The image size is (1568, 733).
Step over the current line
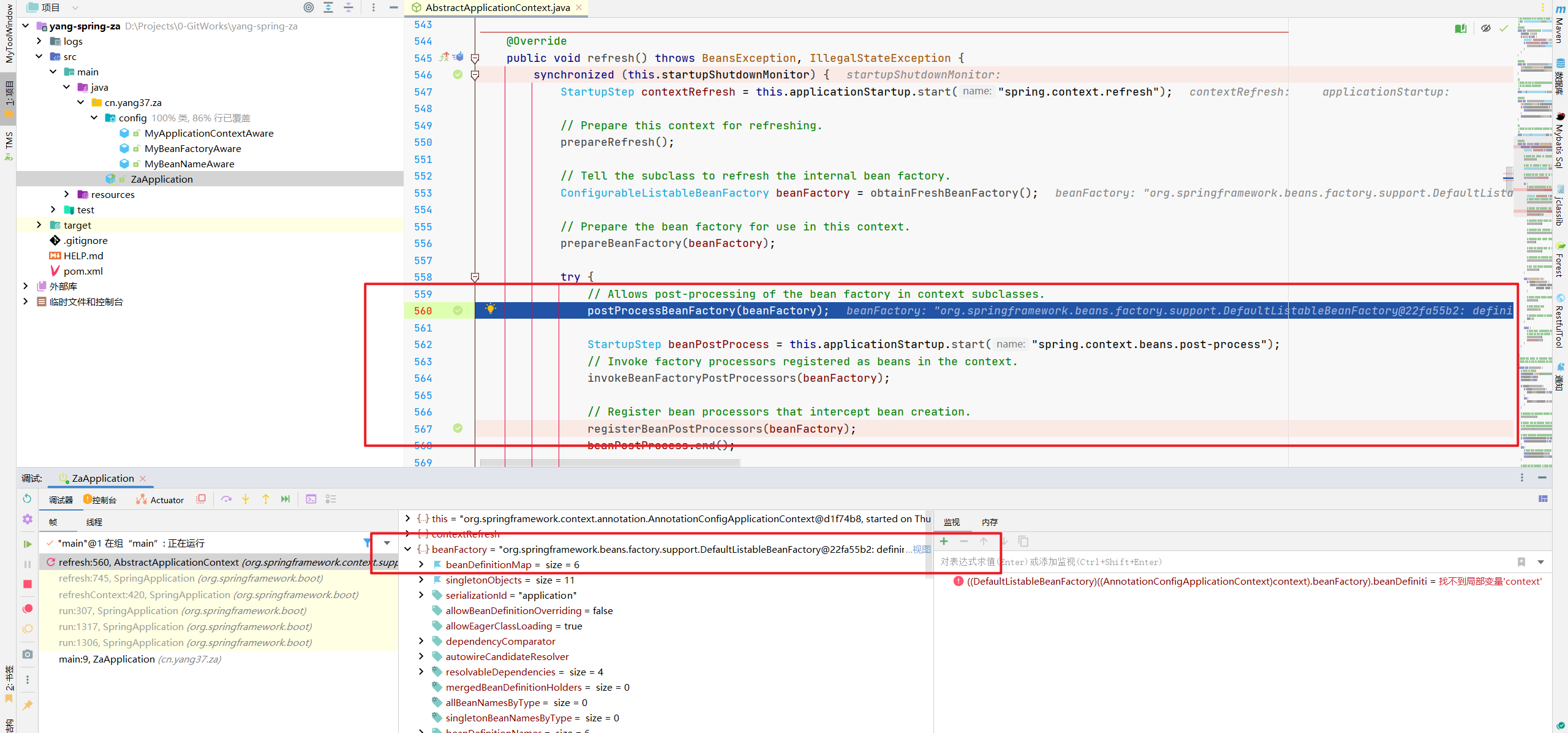226,499
